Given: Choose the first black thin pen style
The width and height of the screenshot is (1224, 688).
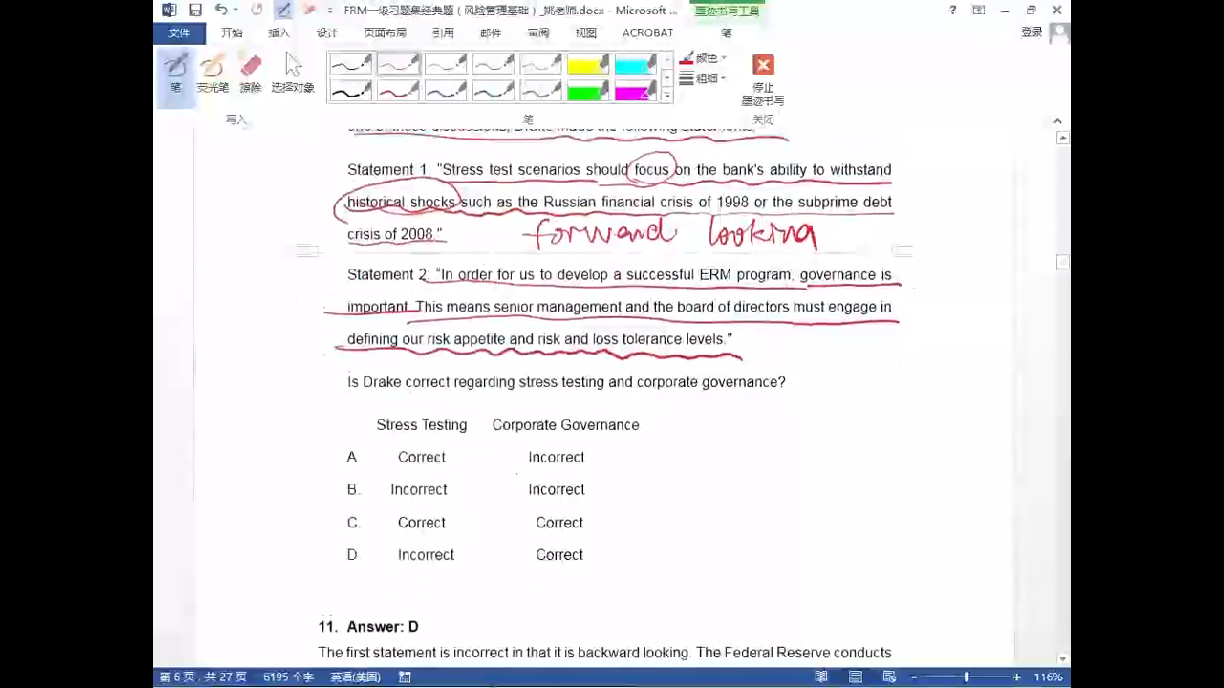Looking at the screenshot, I should [351, 65].
